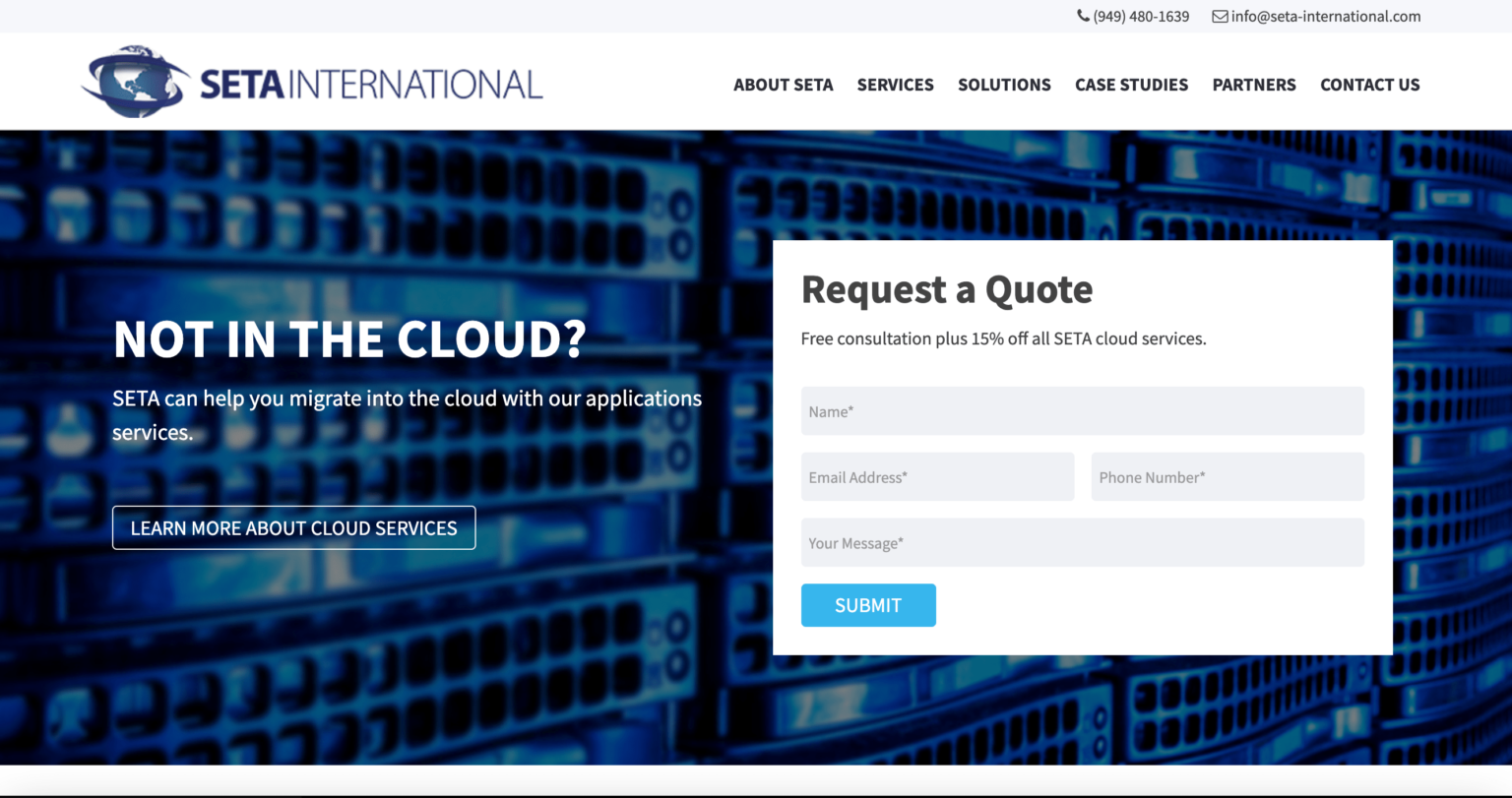
Task: Click the Your Message field
Action: pyautogui.click(x=1083, y=542)
